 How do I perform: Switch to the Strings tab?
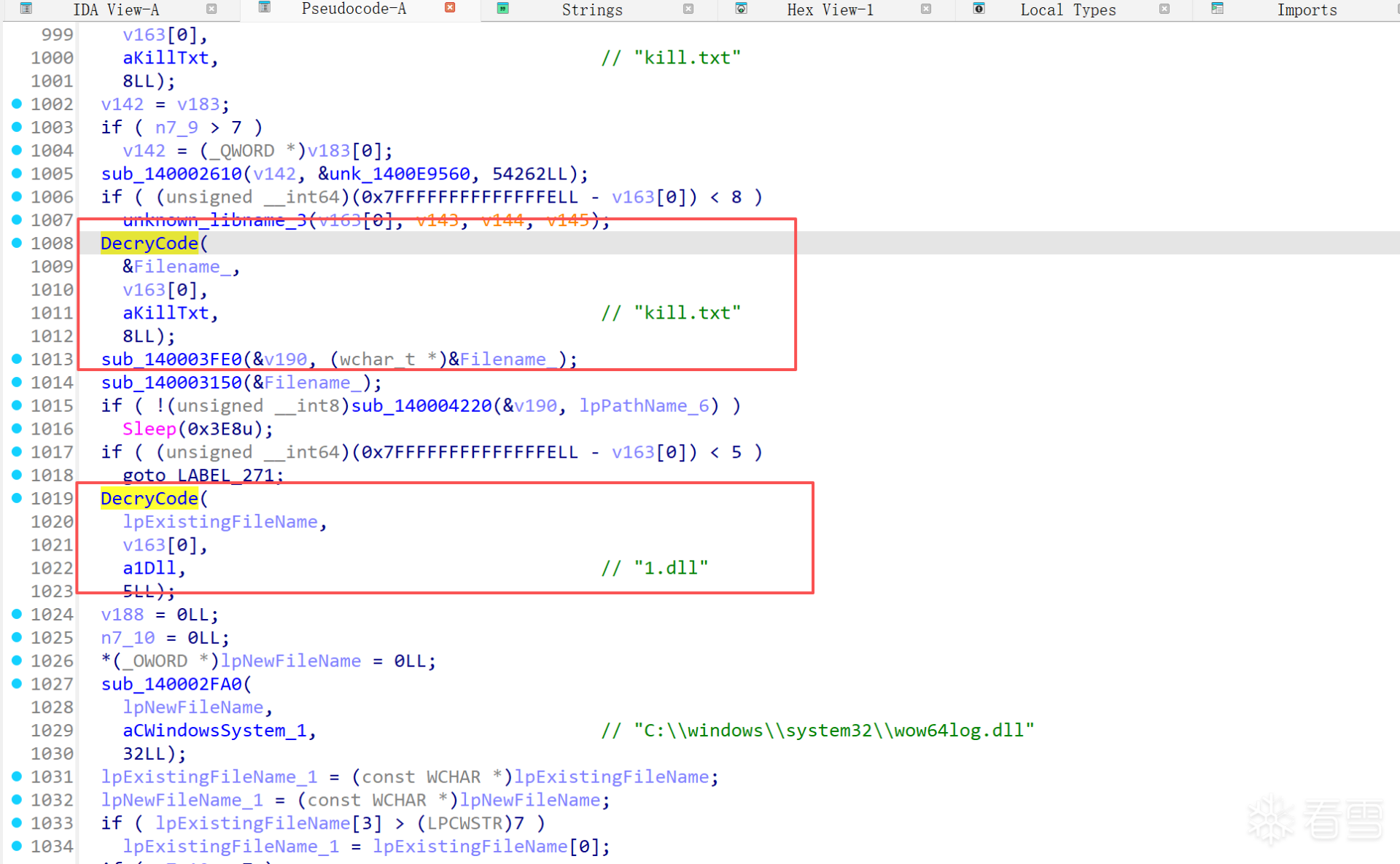591,10
